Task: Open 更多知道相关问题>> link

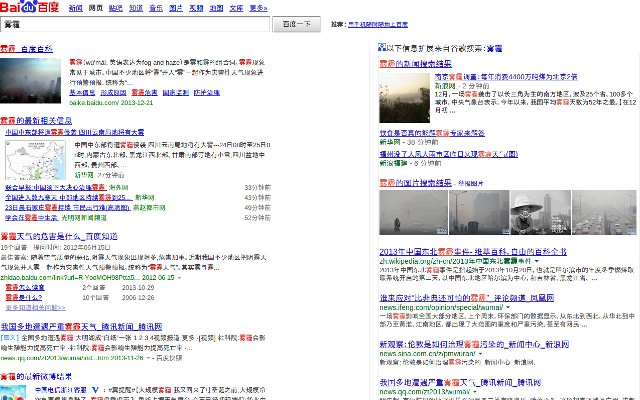Action: pyautogui.click(x=36, y=307)
